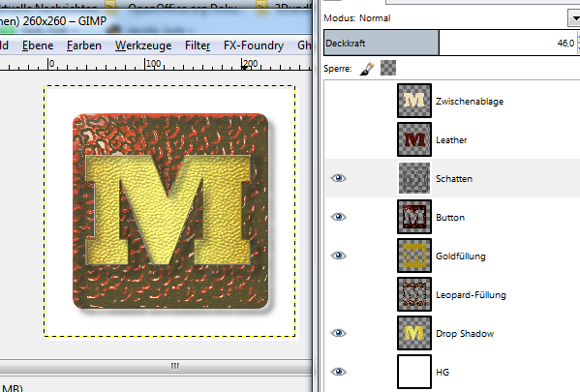Viewport: 580px width, 392px height.
Task: Click the Drop Shadow layer name
Action: click(465, 334)
